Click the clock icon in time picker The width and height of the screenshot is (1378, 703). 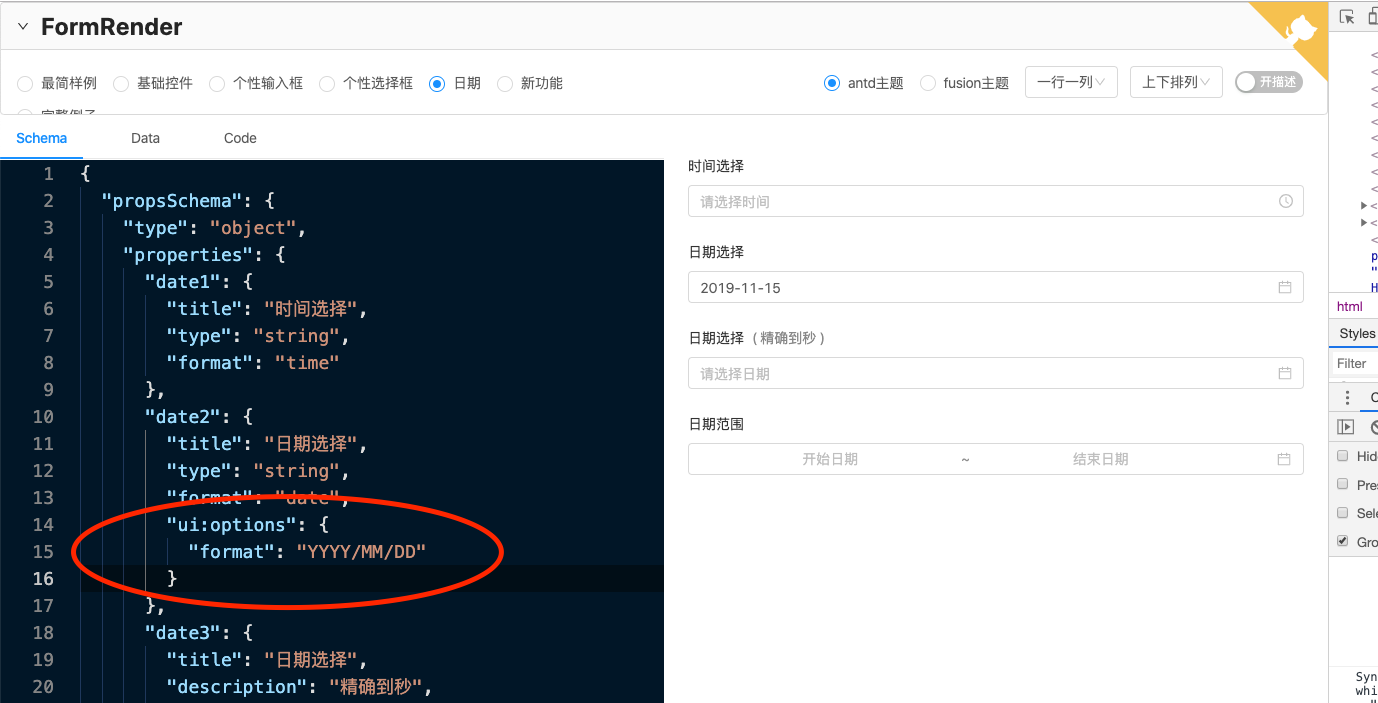click(1286, 201)
